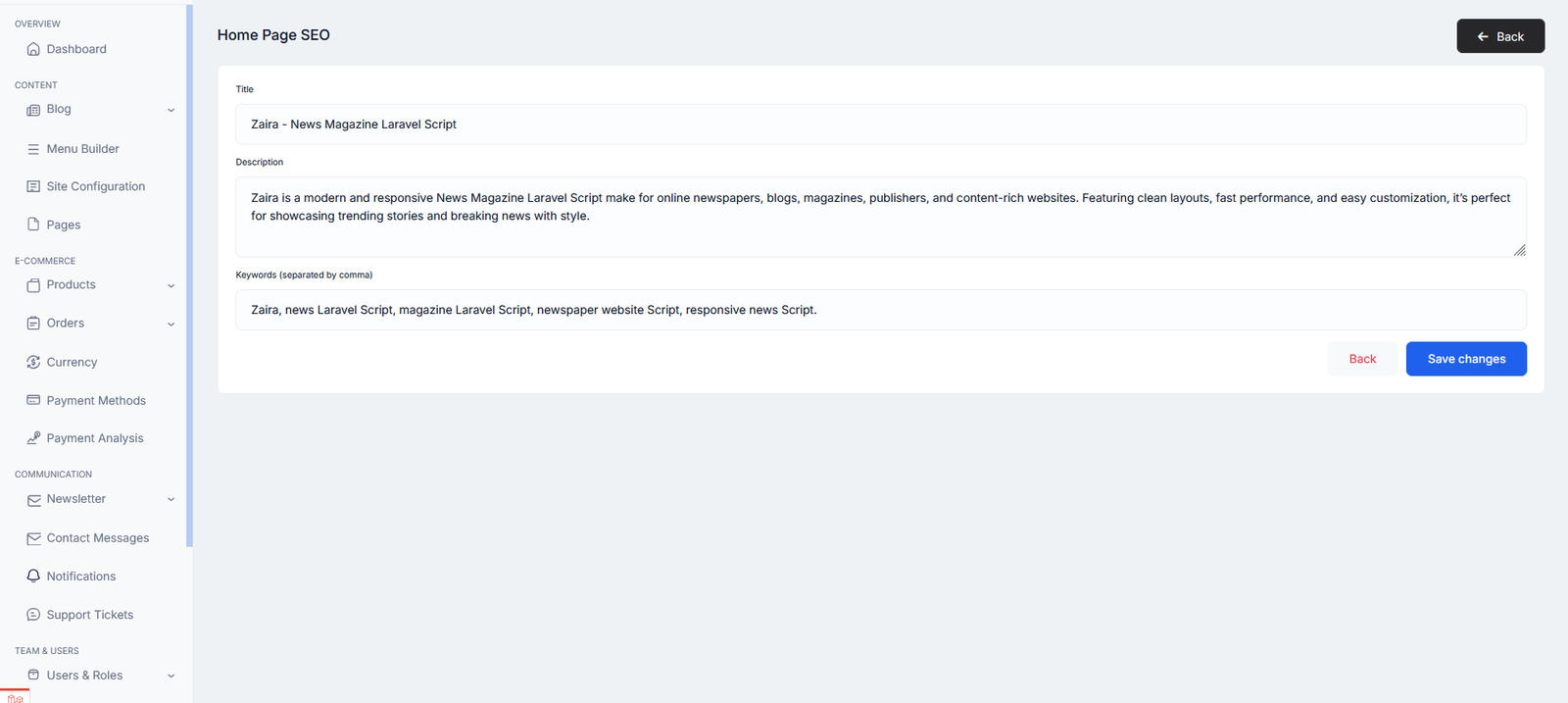Viewport: 1568px width, 703px height.
Task: Click the arrow icon in top Back button
Action: pyautogui.click(x=1483, y=36)
